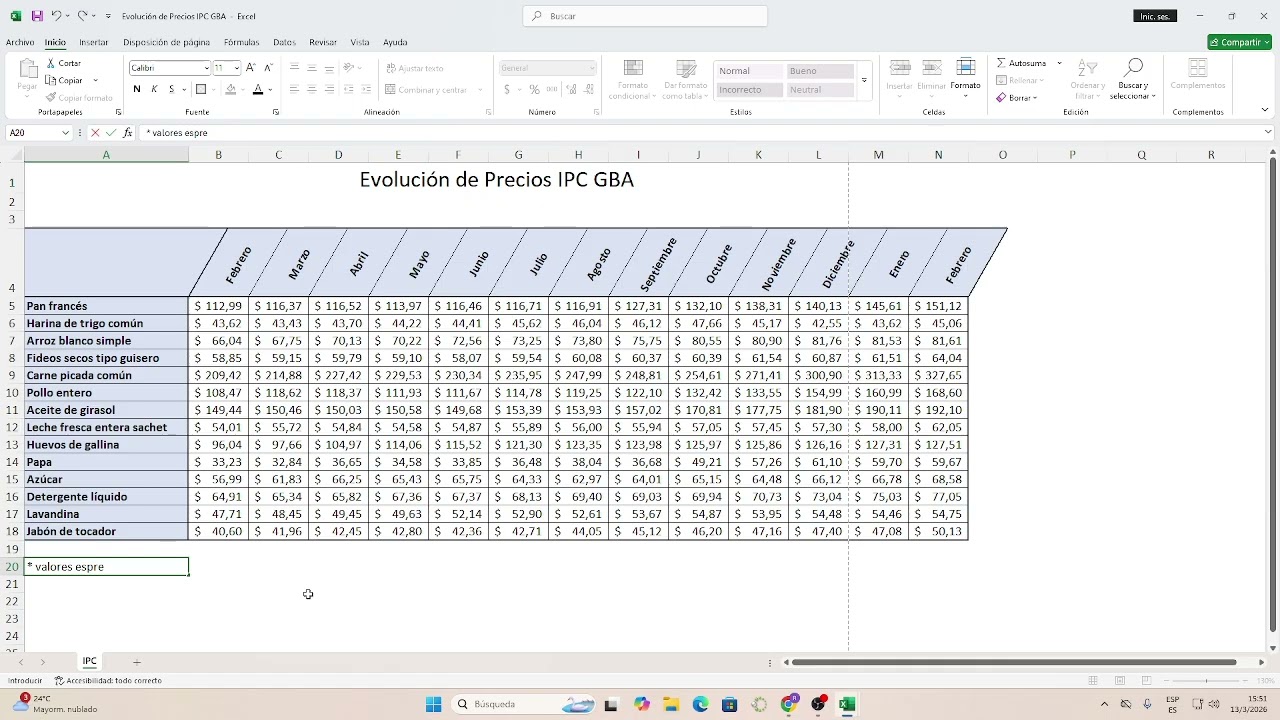Click the Autosuma sigma button

coord(1021,63)
